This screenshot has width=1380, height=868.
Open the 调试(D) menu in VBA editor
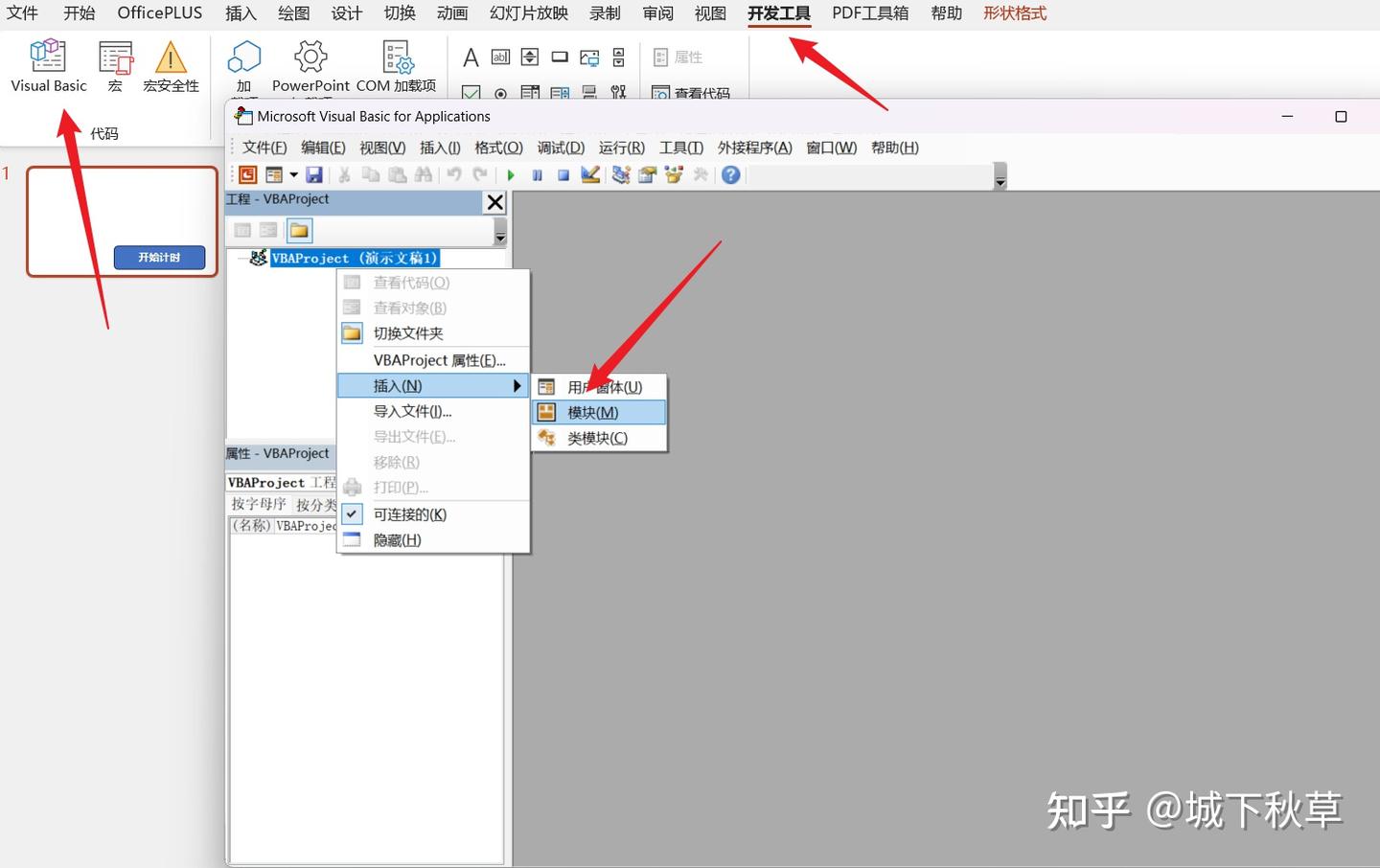pos(561,148)
